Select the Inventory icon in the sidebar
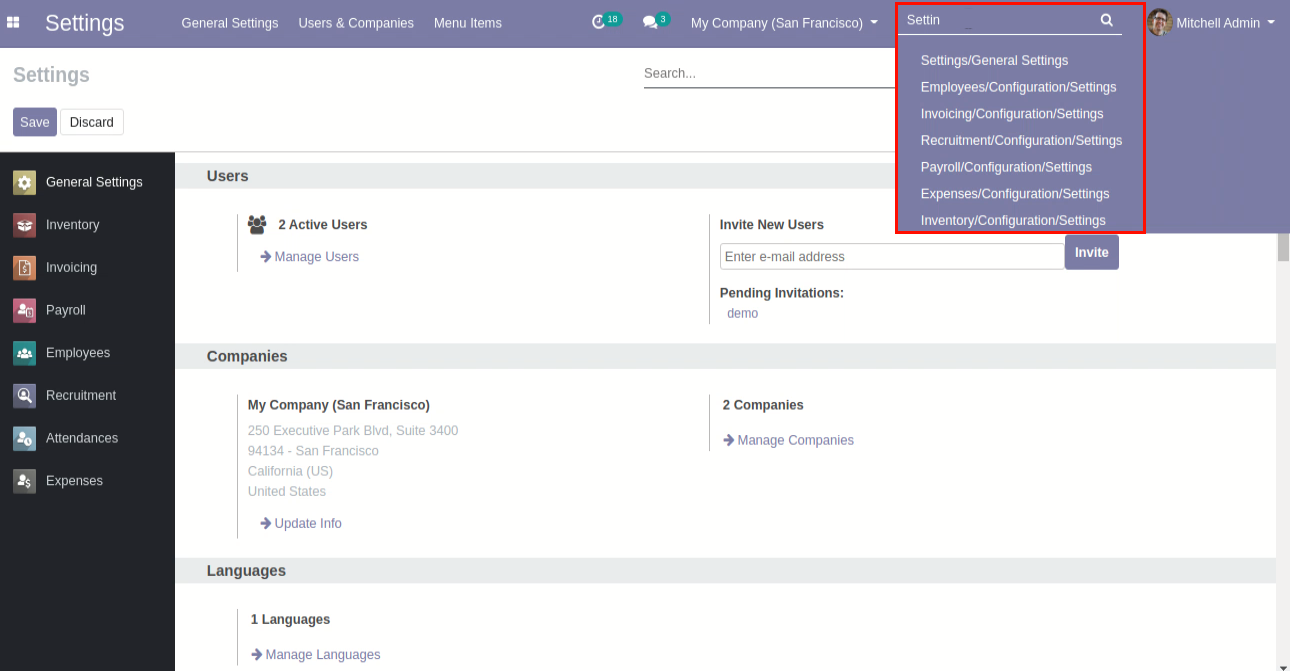 [25, 225]
